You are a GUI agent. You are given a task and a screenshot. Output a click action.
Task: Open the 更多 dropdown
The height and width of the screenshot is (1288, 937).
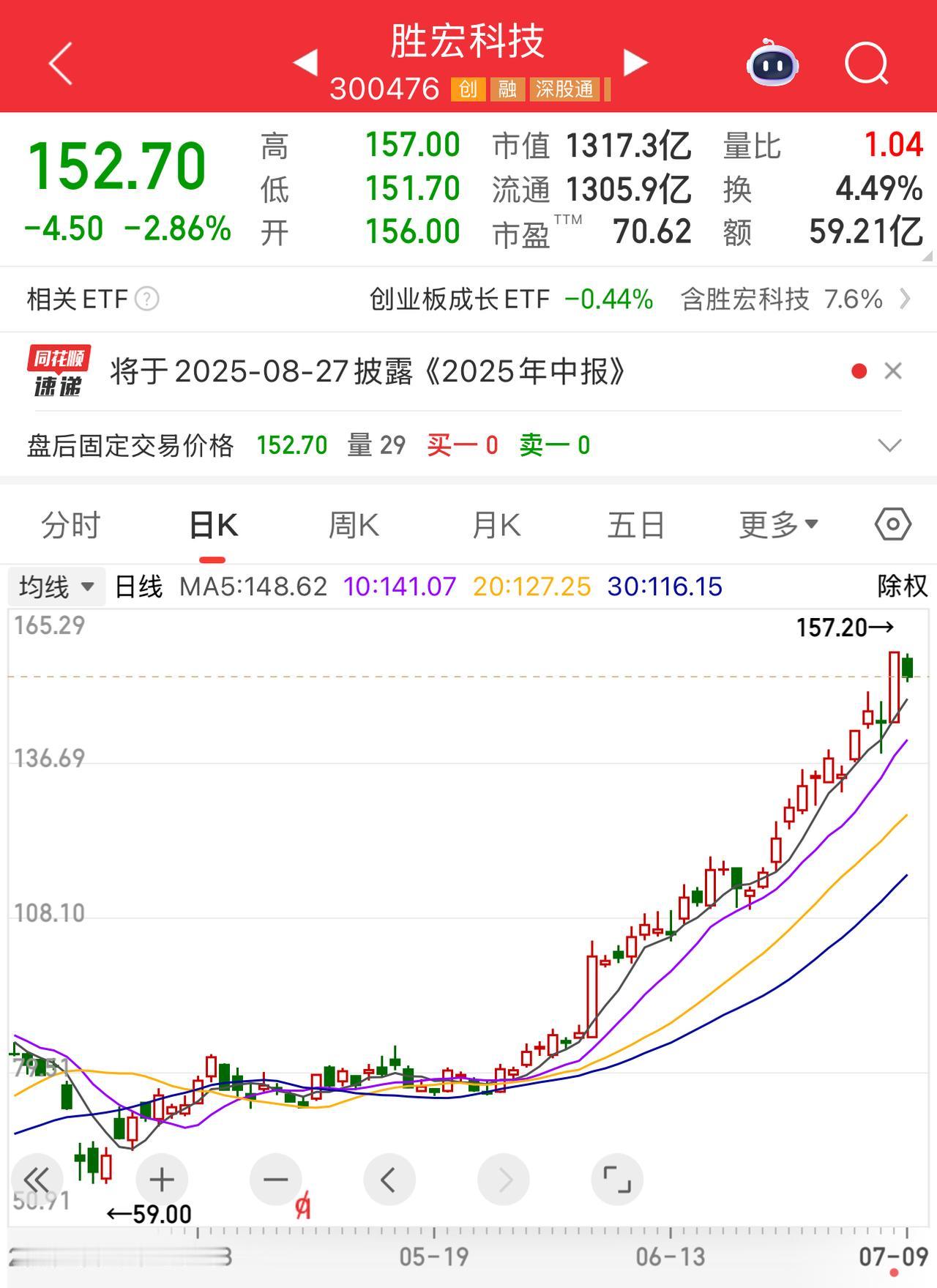point(778,525)
